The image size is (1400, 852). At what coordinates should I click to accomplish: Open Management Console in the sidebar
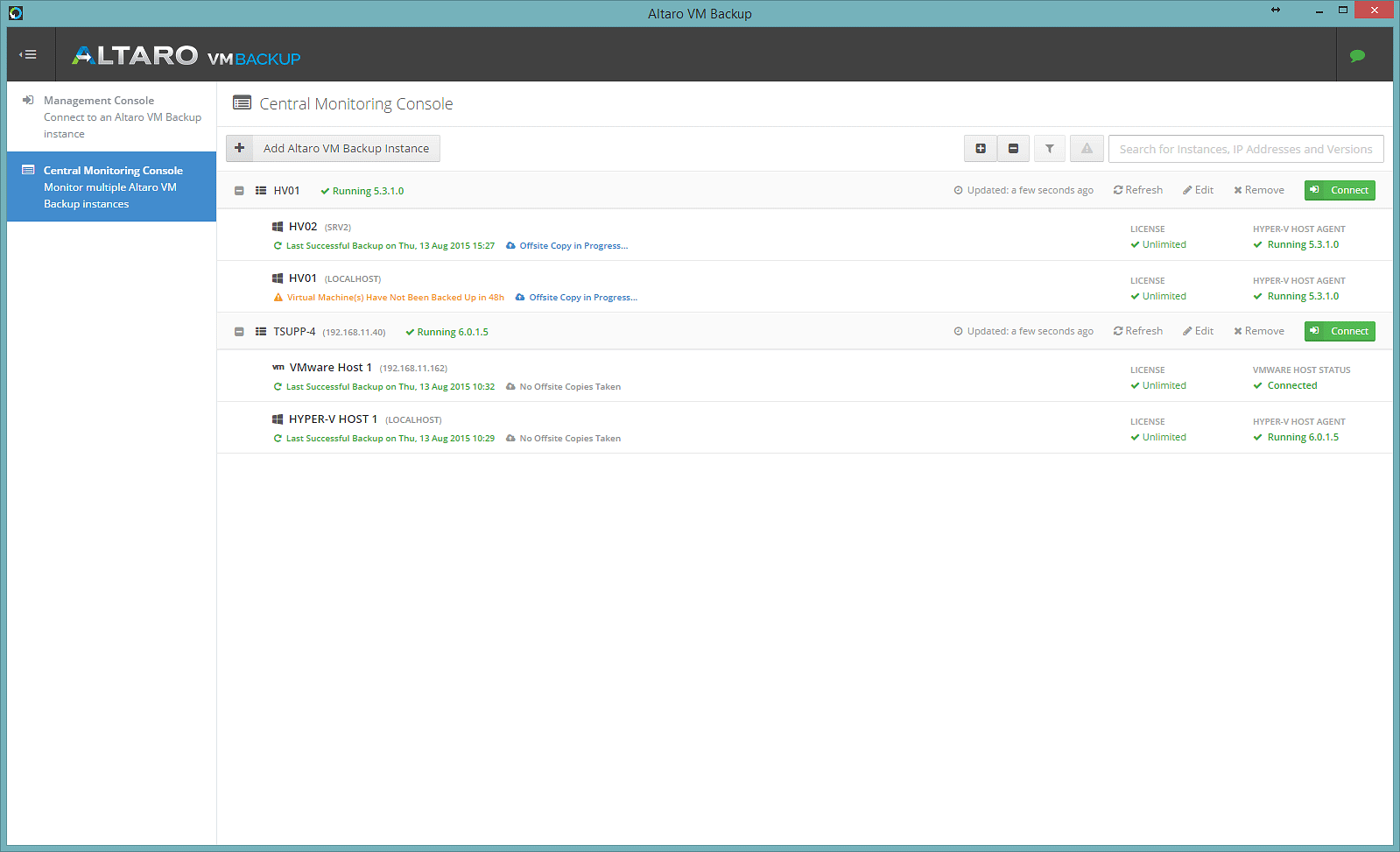point(111,116)
